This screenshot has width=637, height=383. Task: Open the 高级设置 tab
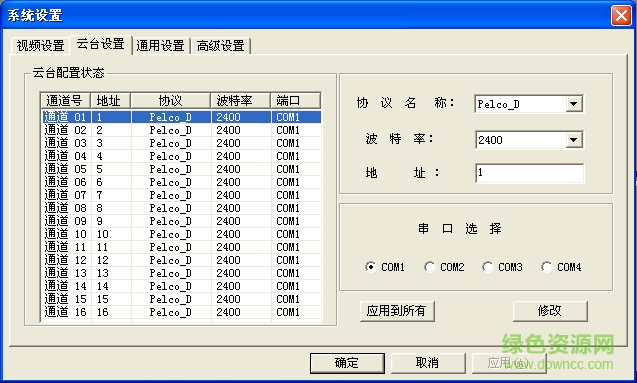pyautogui.click(x=221, y=45)
